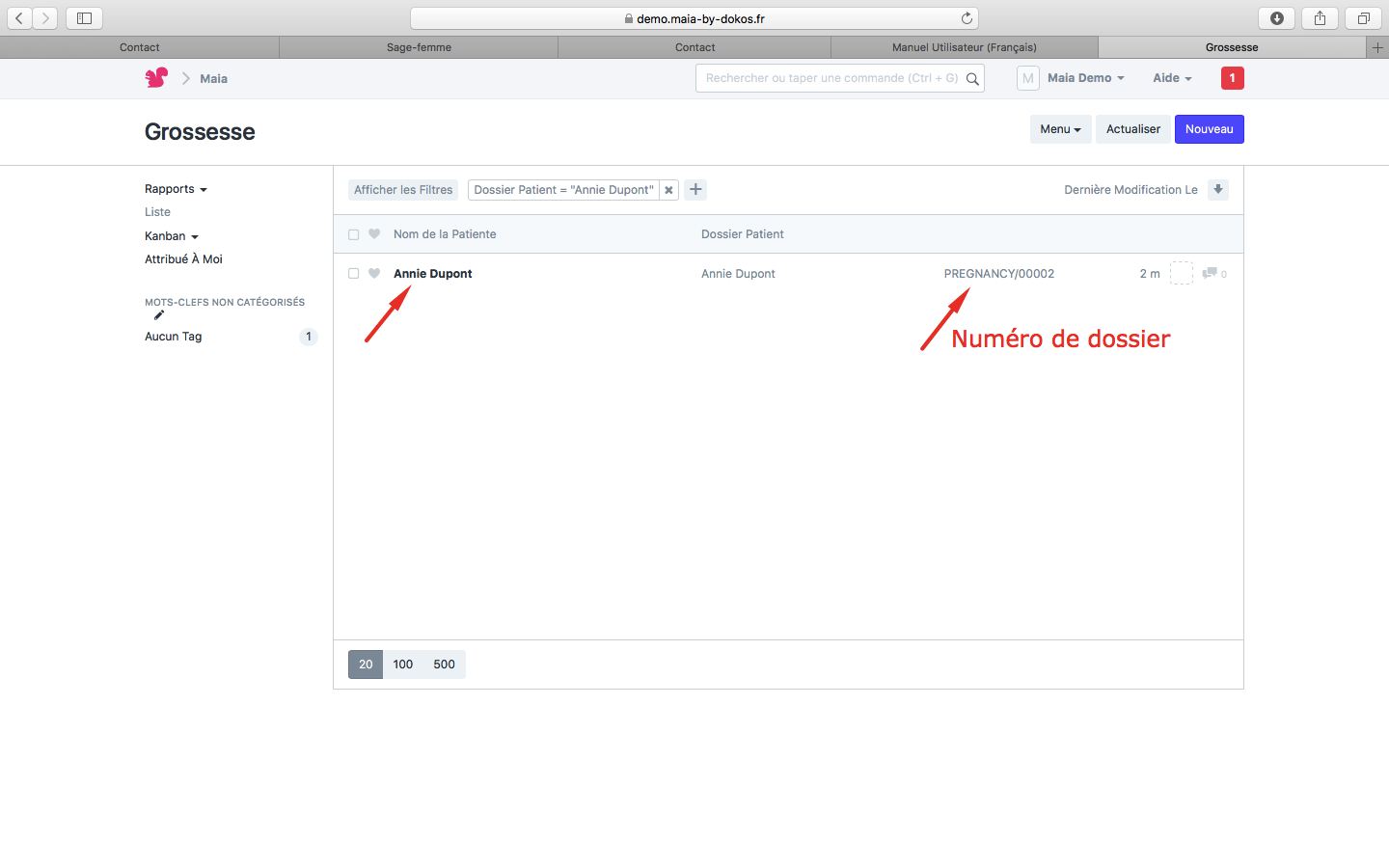Open the Aide menu
Screen dimensions: 1389x868
coord(1172,78)
